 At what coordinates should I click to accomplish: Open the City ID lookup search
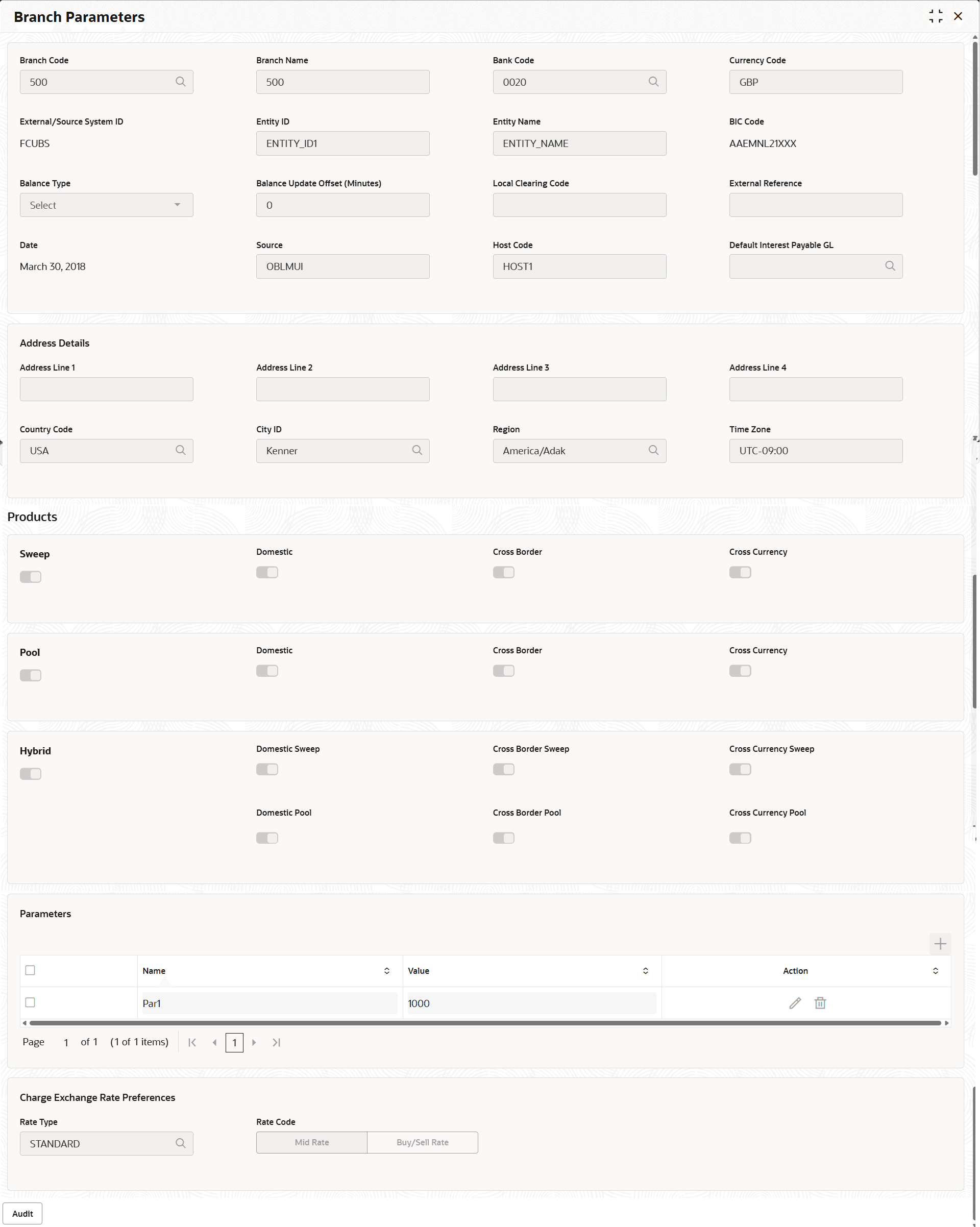click(x=416, y=450)
